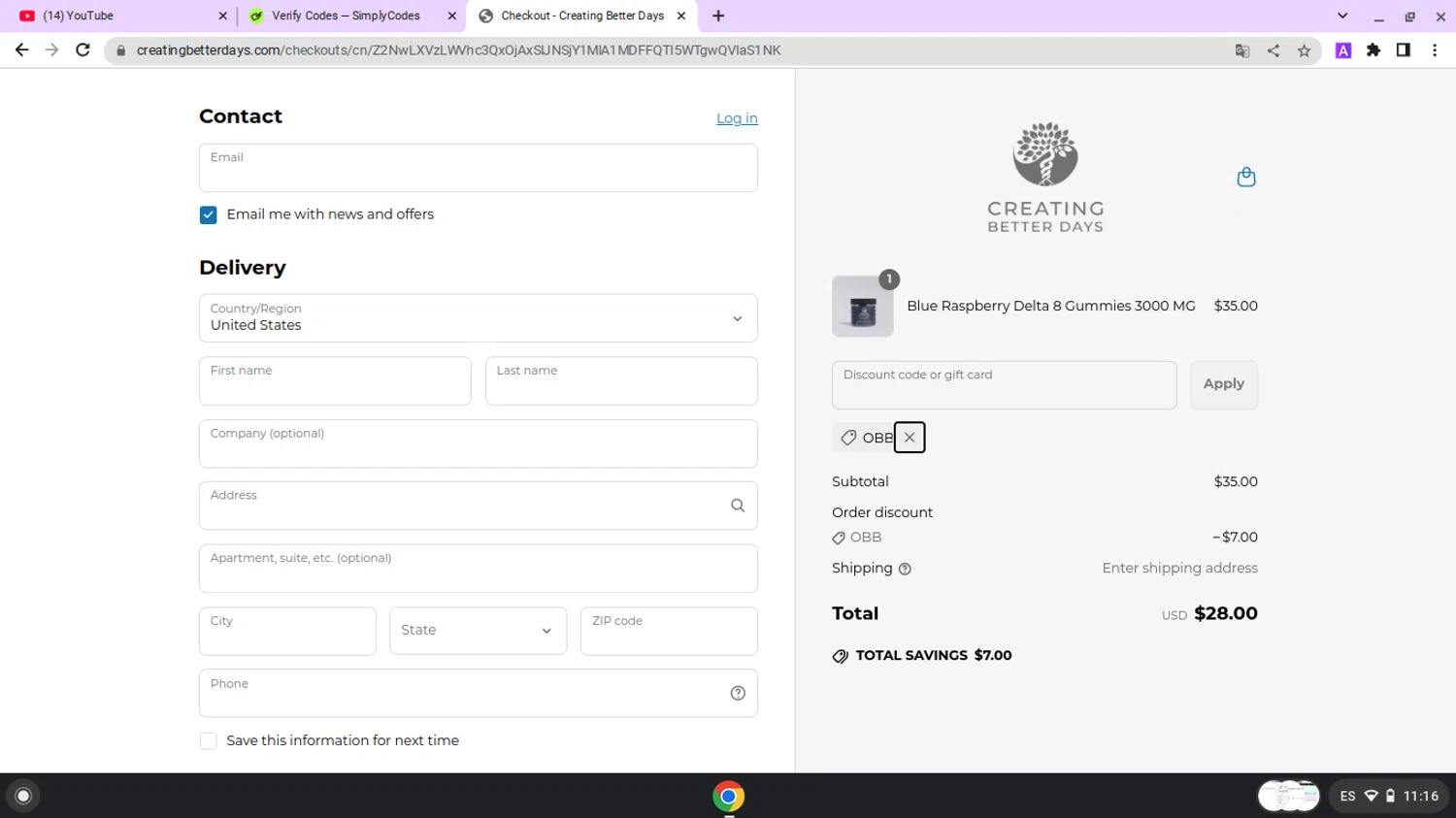Click the 11:16 clock in the shelf
Viewport: 1456px width, 818px height.
coord(1421,796)
